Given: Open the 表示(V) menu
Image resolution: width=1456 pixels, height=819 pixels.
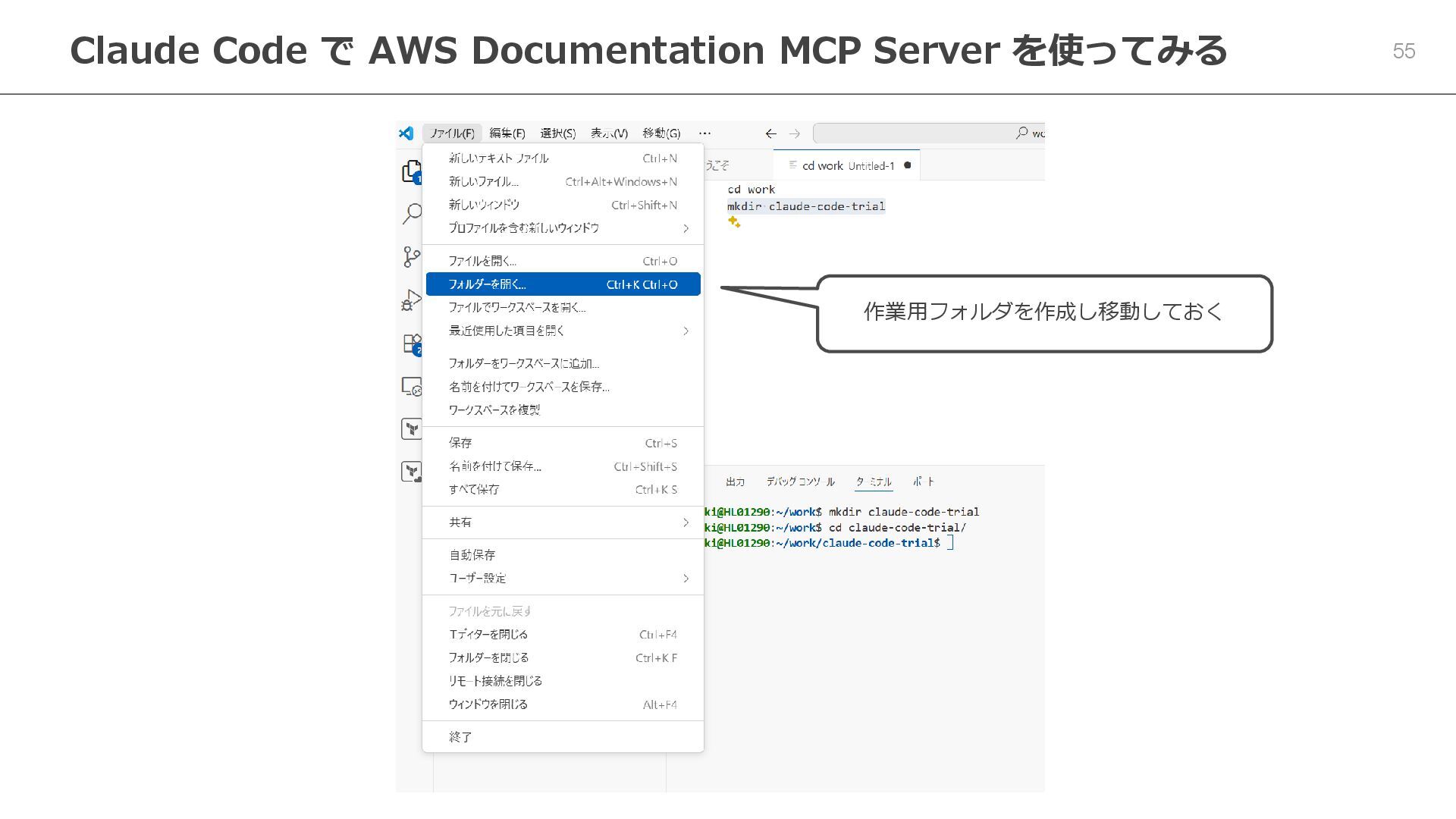Looking at the screenshot, I should point(610,133).
